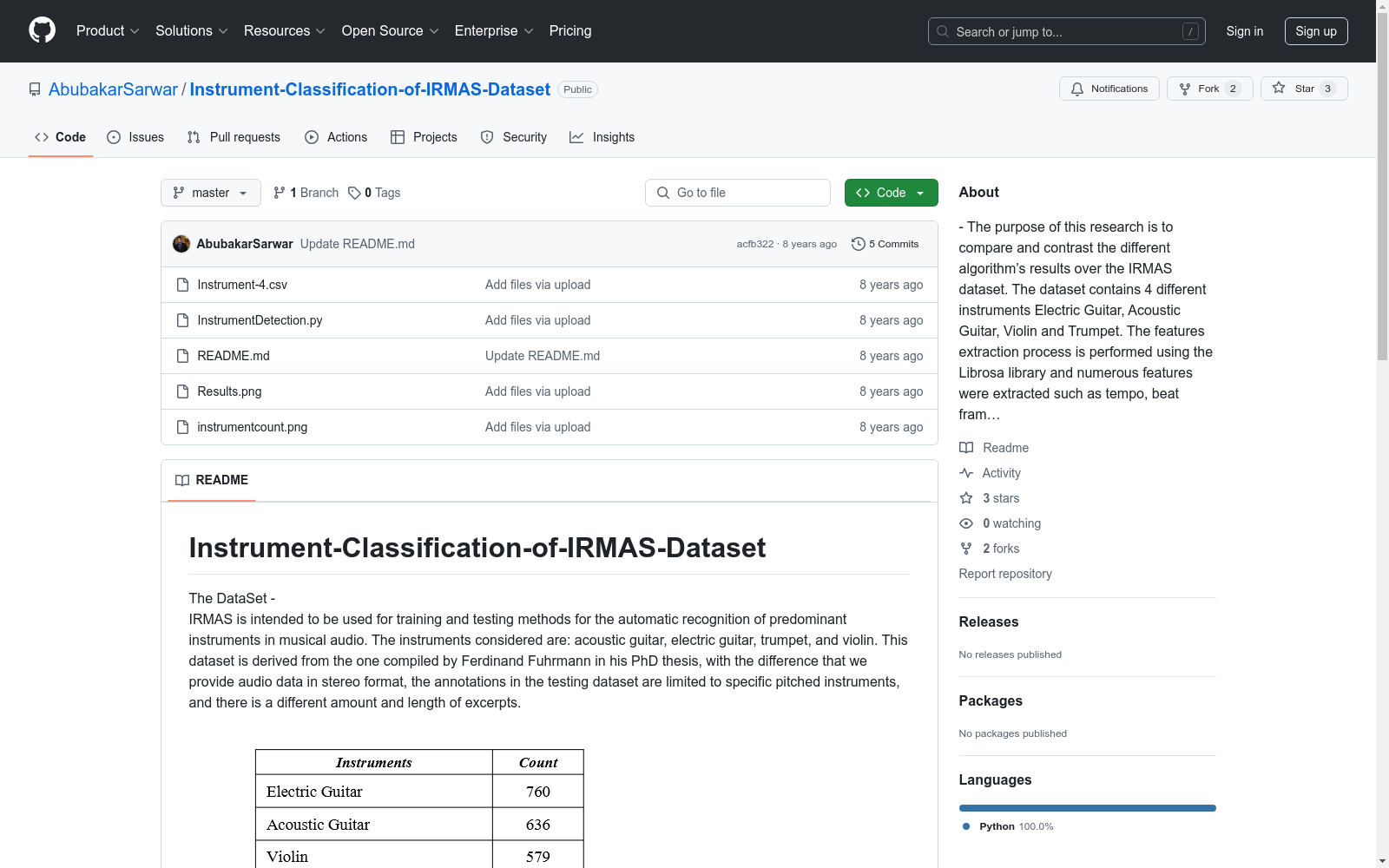The height and width of the screenshot is (868, 1389).
Task: Expand the Solutions menu
Action: pos(192,30)
